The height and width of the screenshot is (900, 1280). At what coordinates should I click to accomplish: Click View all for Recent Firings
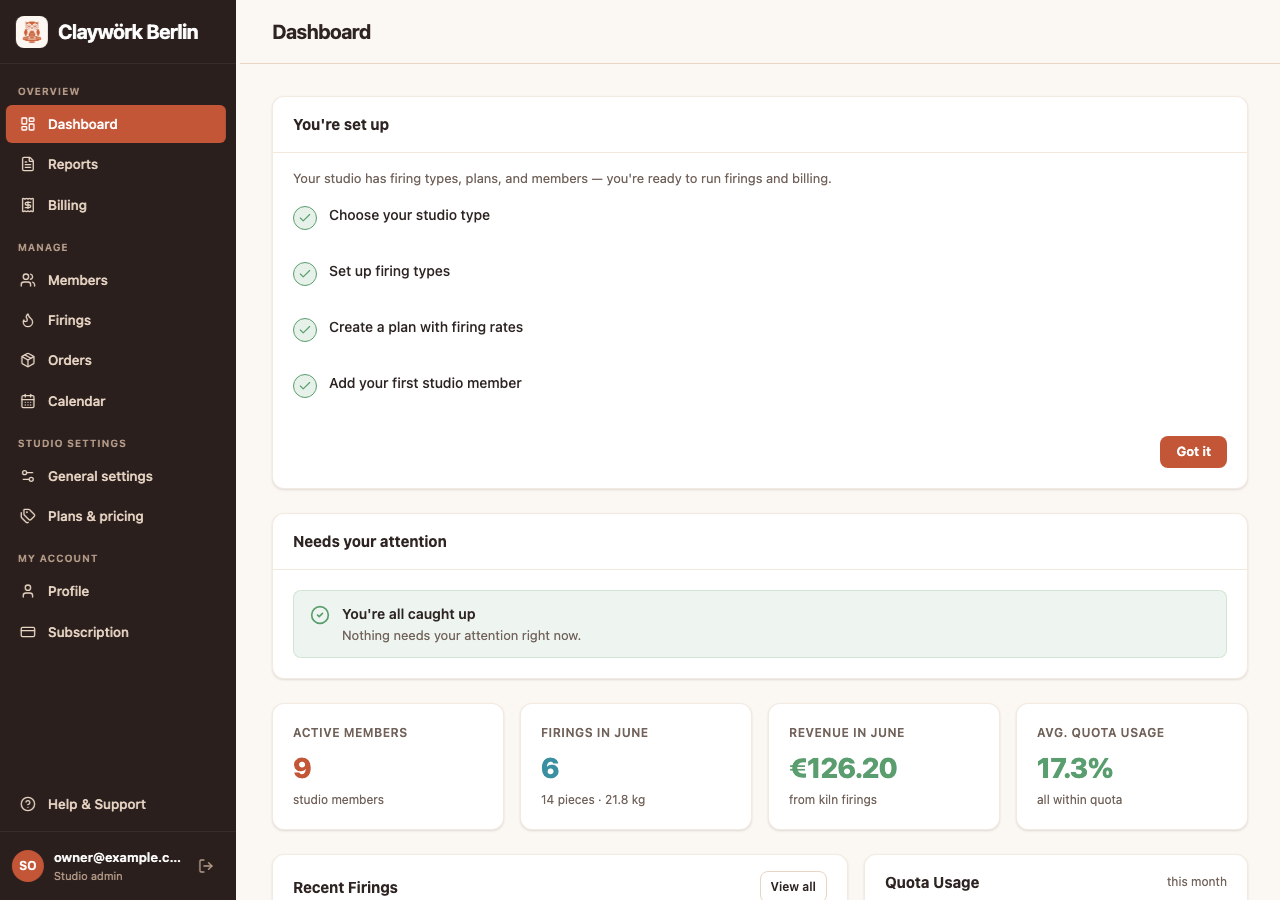point(793,887)
